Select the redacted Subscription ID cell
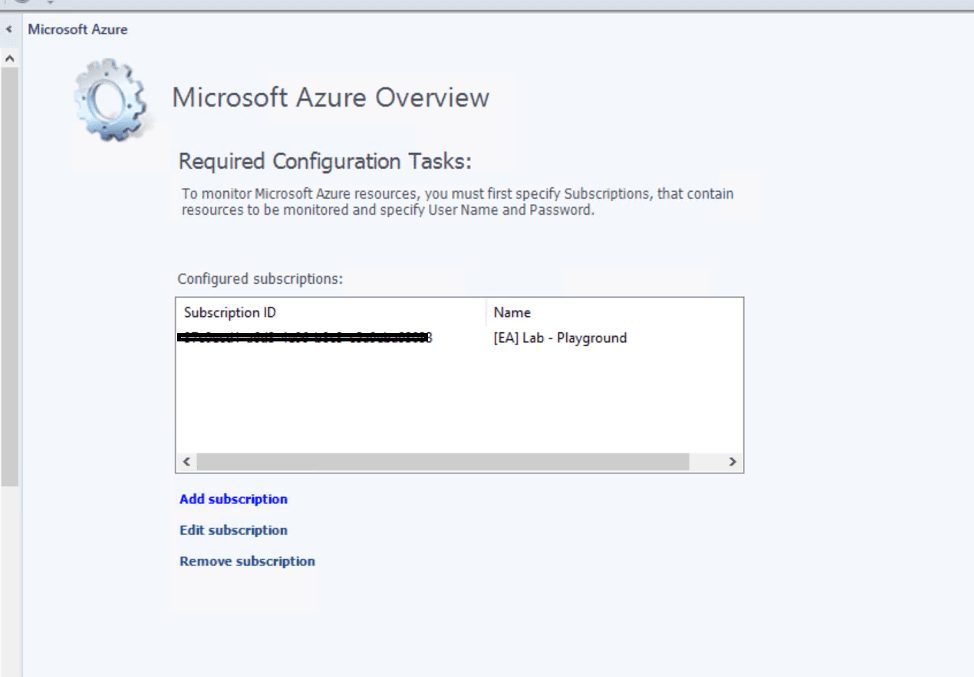Image resolution: width=974 pixels, height=677 pixels. [x=304, y=338]
